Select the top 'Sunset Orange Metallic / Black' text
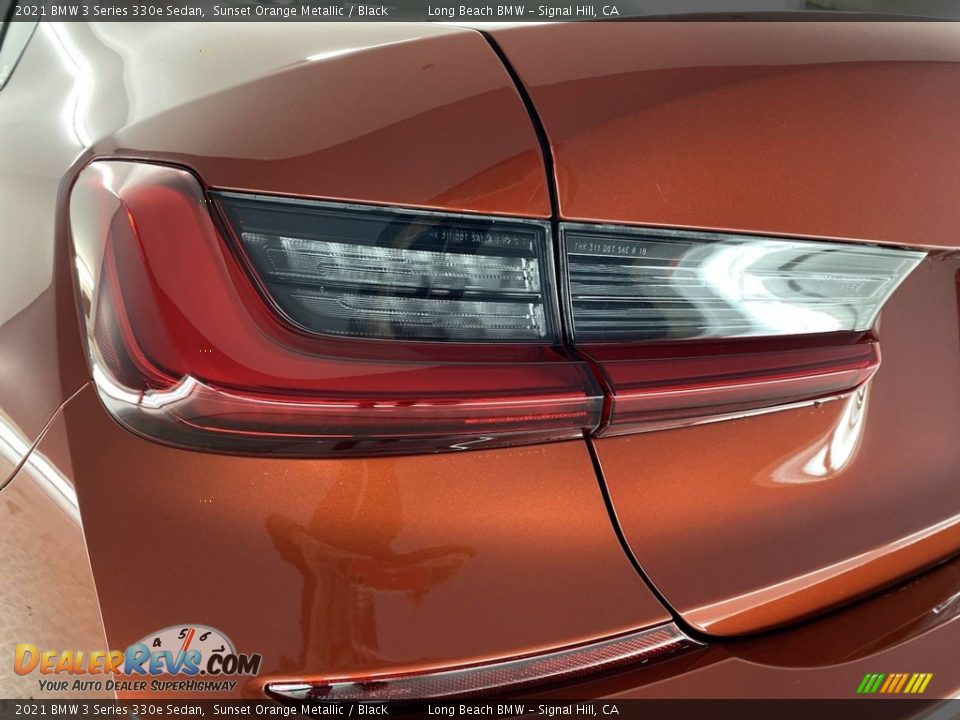The image size is (960, 720). (x=300, y=10)
